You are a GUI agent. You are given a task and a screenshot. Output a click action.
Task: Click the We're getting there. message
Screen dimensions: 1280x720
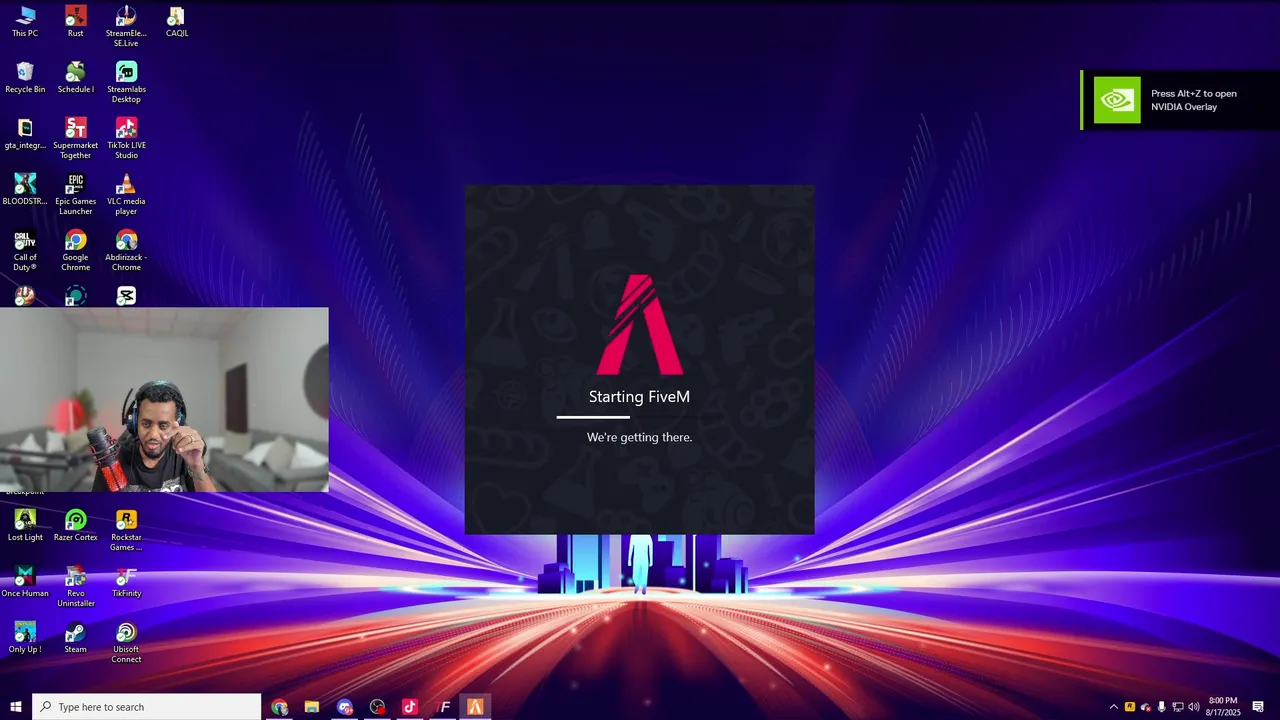point(639,437)
